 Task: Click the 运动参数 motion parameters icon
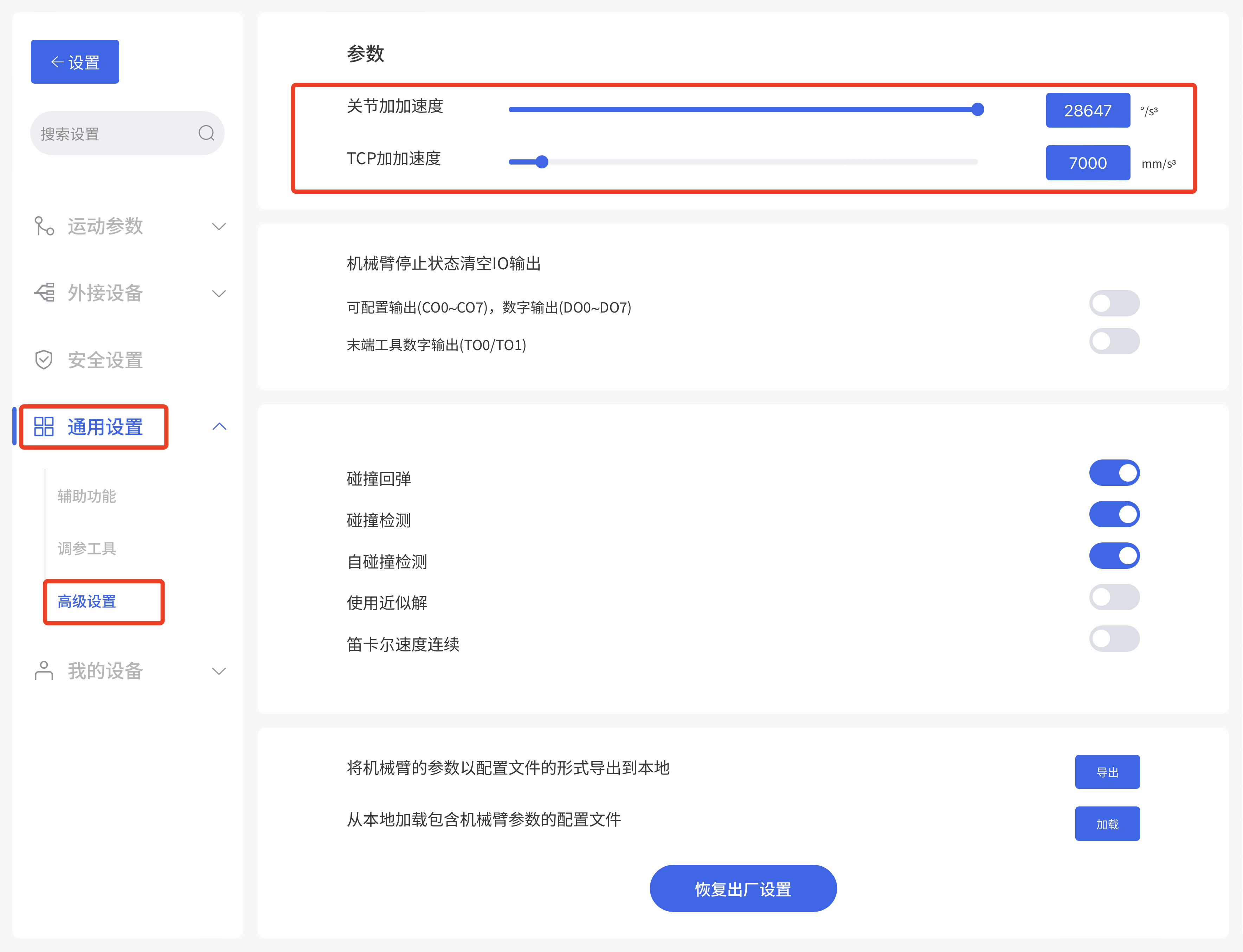coord(44,226)
